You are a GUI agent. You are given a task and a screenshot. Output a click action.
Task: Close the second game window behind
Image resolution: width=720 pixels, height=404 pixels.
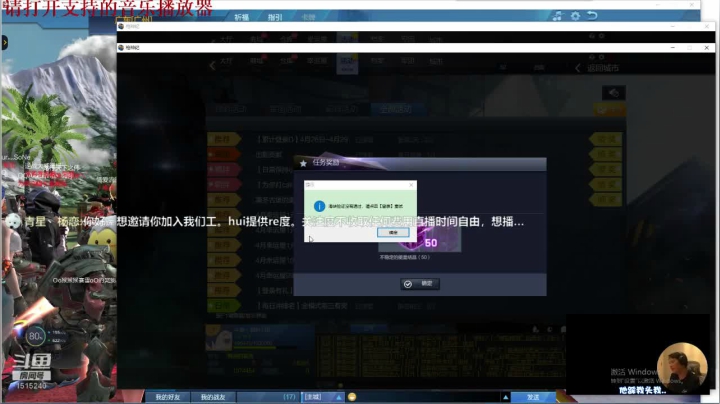click(707, 27)
